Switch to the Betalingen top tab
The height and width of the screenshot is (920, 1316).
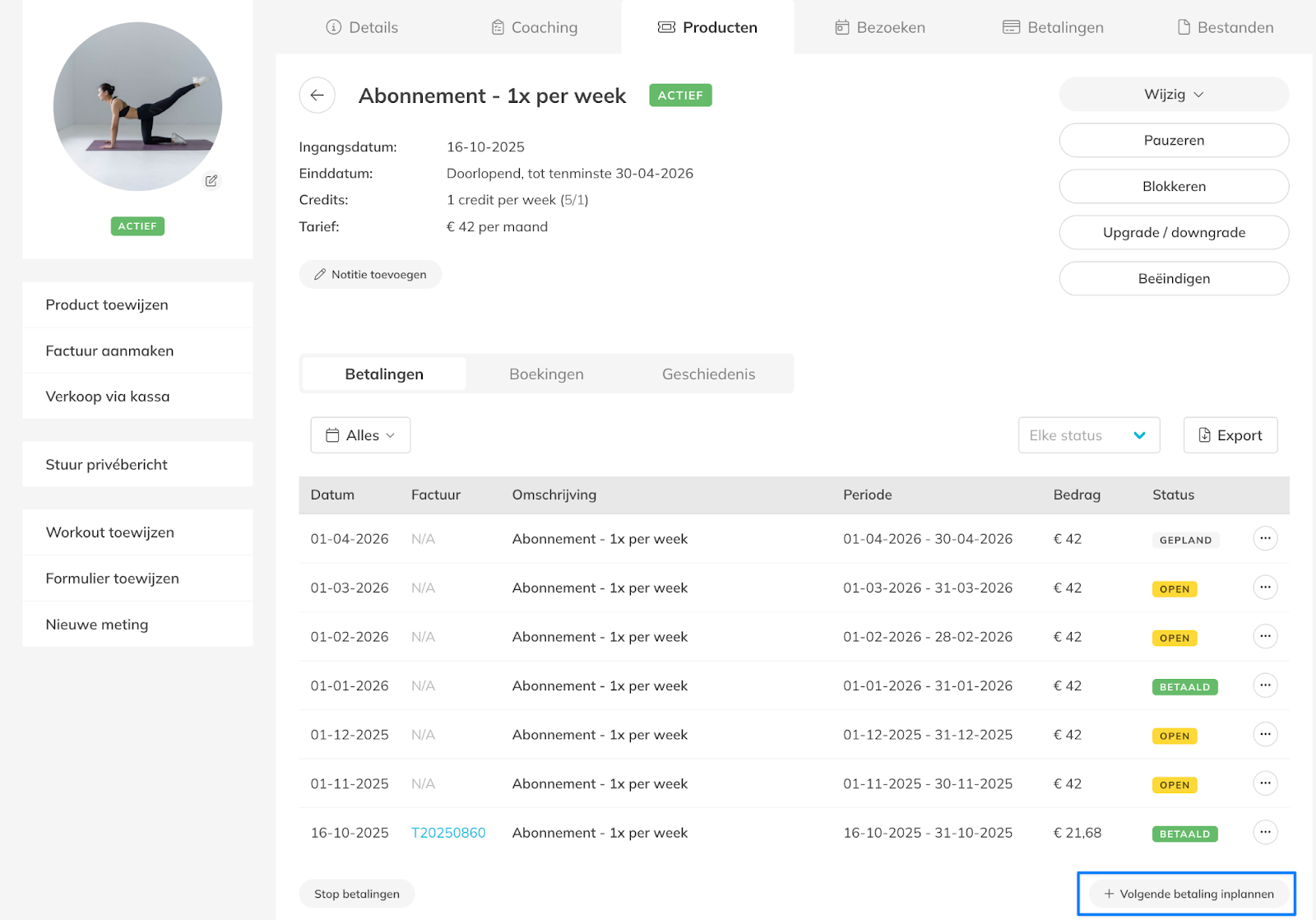[1053, 27]
